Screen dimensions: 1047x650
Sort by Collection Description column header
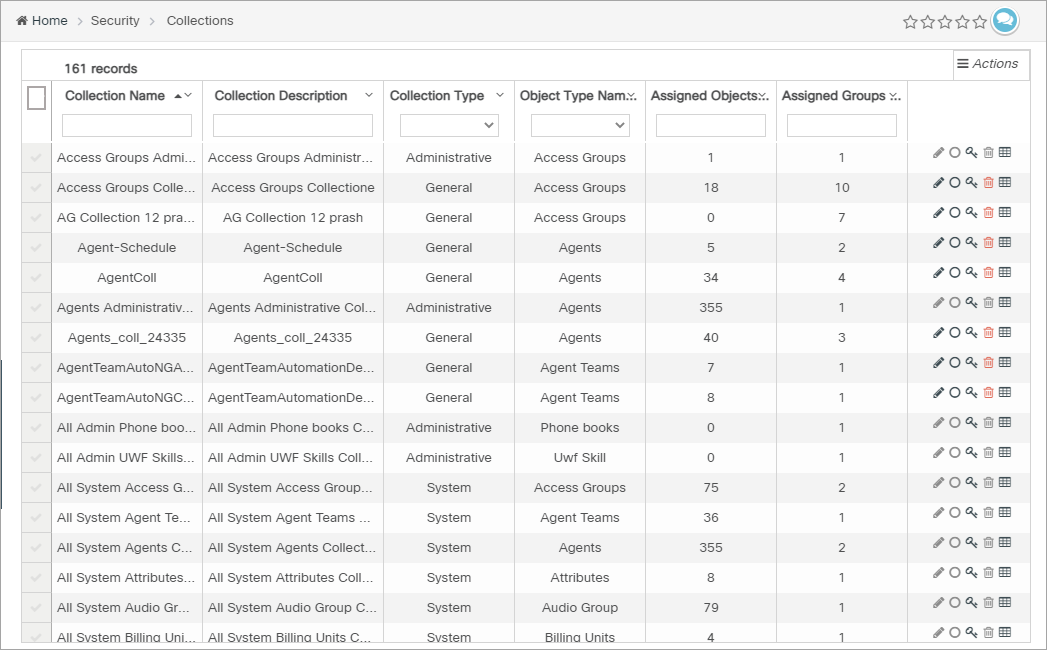(280, 96)
